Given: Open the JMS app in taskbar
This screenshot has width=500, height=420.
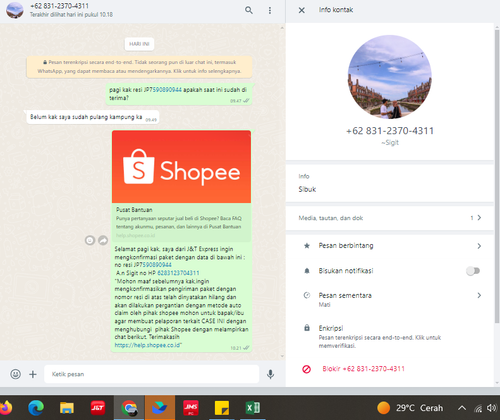Looking at the screenshot, I should 191,408.
